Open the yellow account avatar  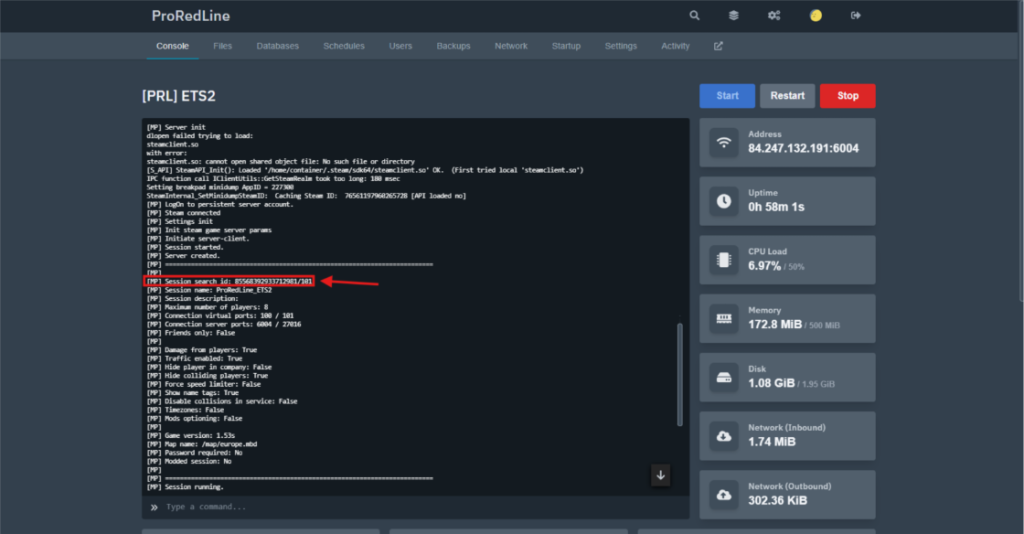point(816,15)
